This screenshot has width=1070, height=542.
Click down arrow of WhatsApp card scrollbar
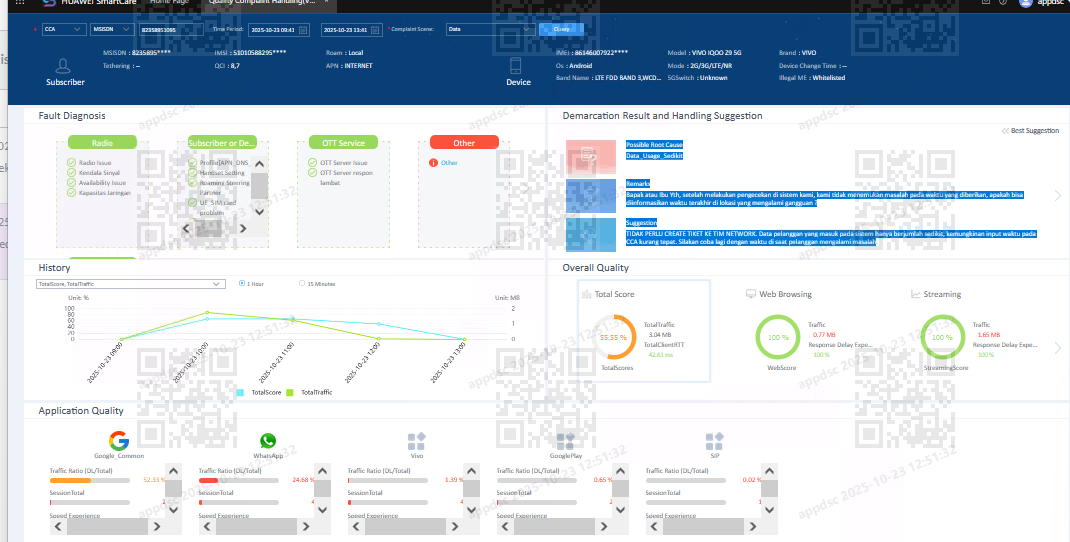322,509
